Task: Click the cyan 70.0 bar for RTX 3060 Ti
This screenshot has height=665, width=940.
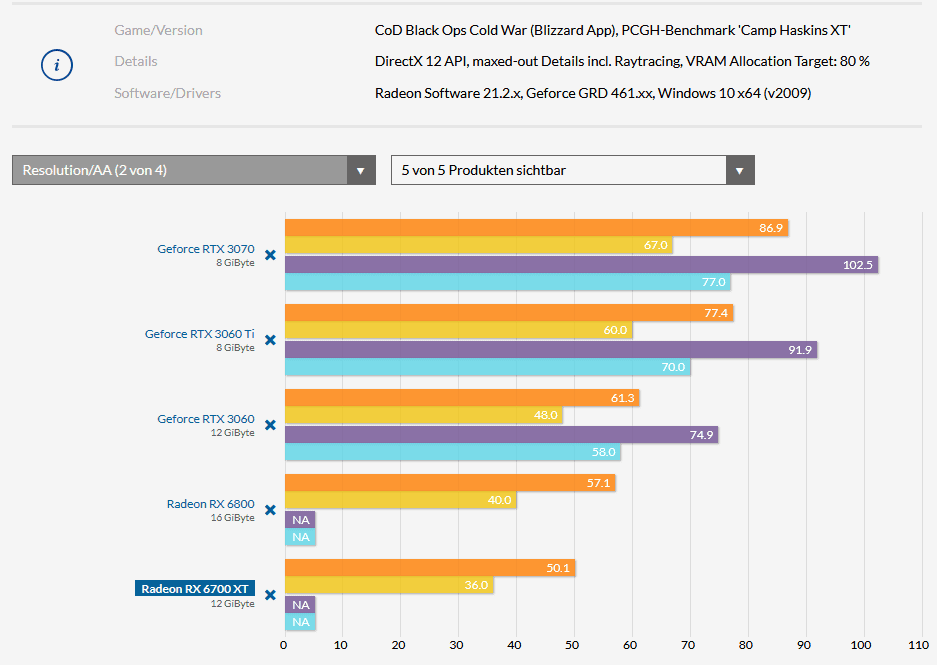Action: pos(488,368)
